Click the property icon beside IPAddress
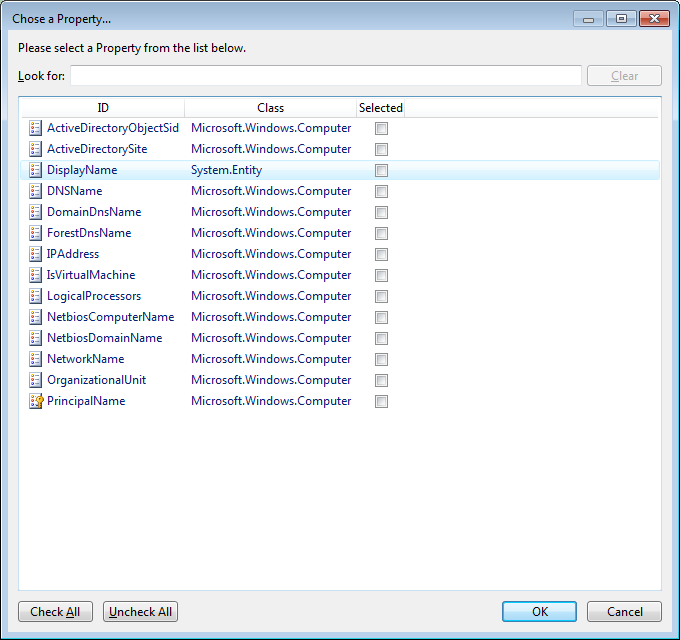 point(35,254)
